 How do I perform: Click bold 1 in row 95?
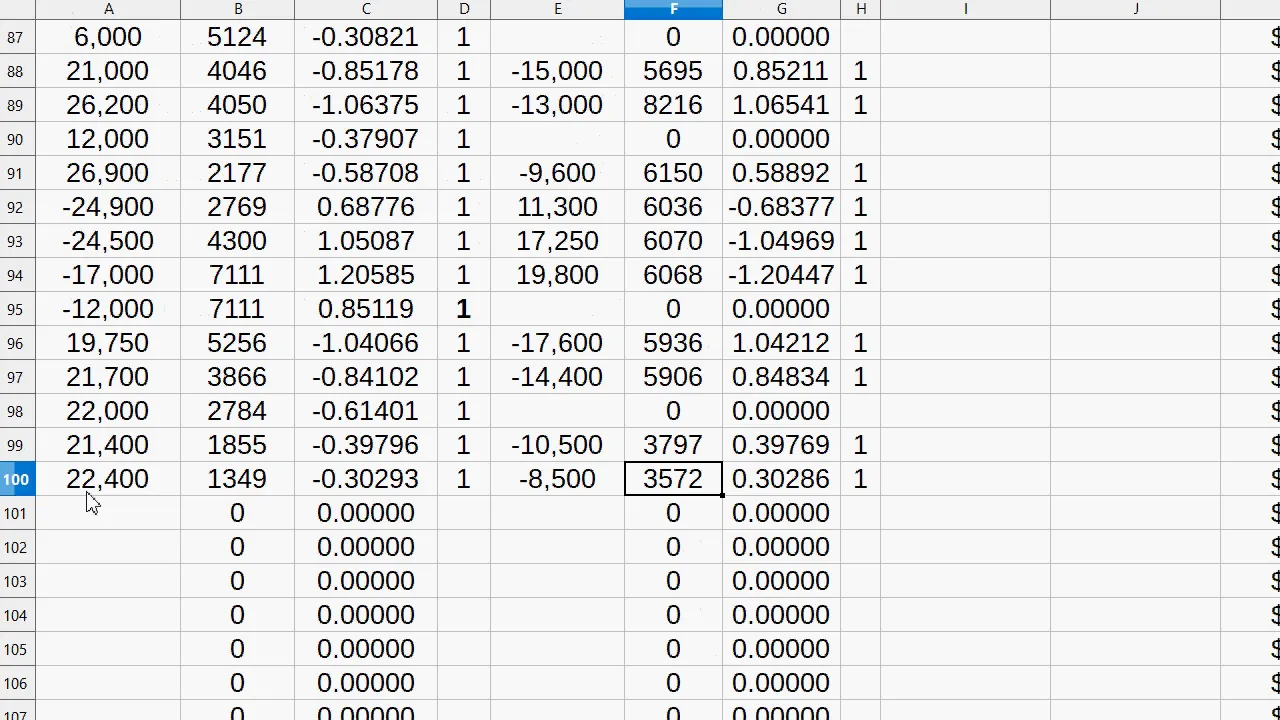point(464,309)
